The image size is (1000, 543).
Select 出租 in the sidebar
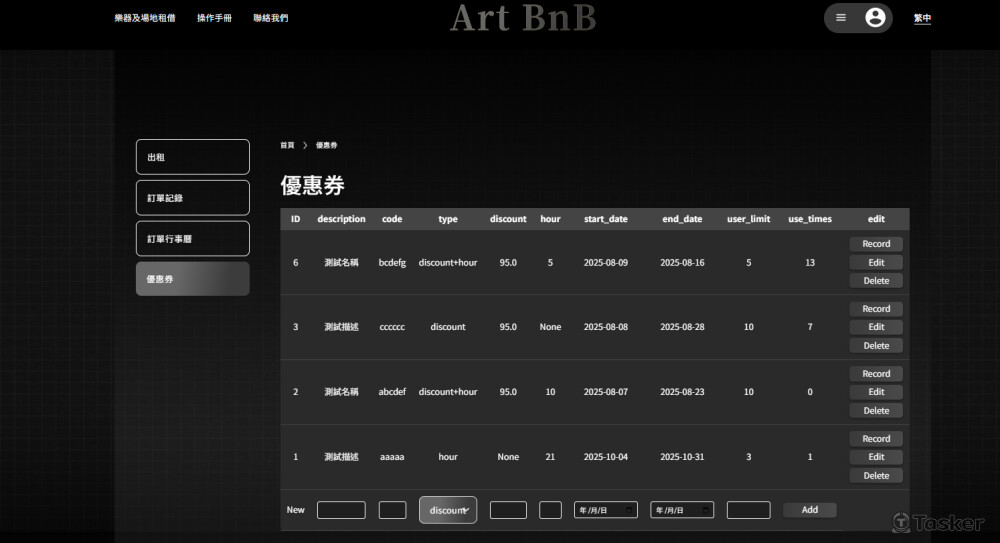pos(193,157)
